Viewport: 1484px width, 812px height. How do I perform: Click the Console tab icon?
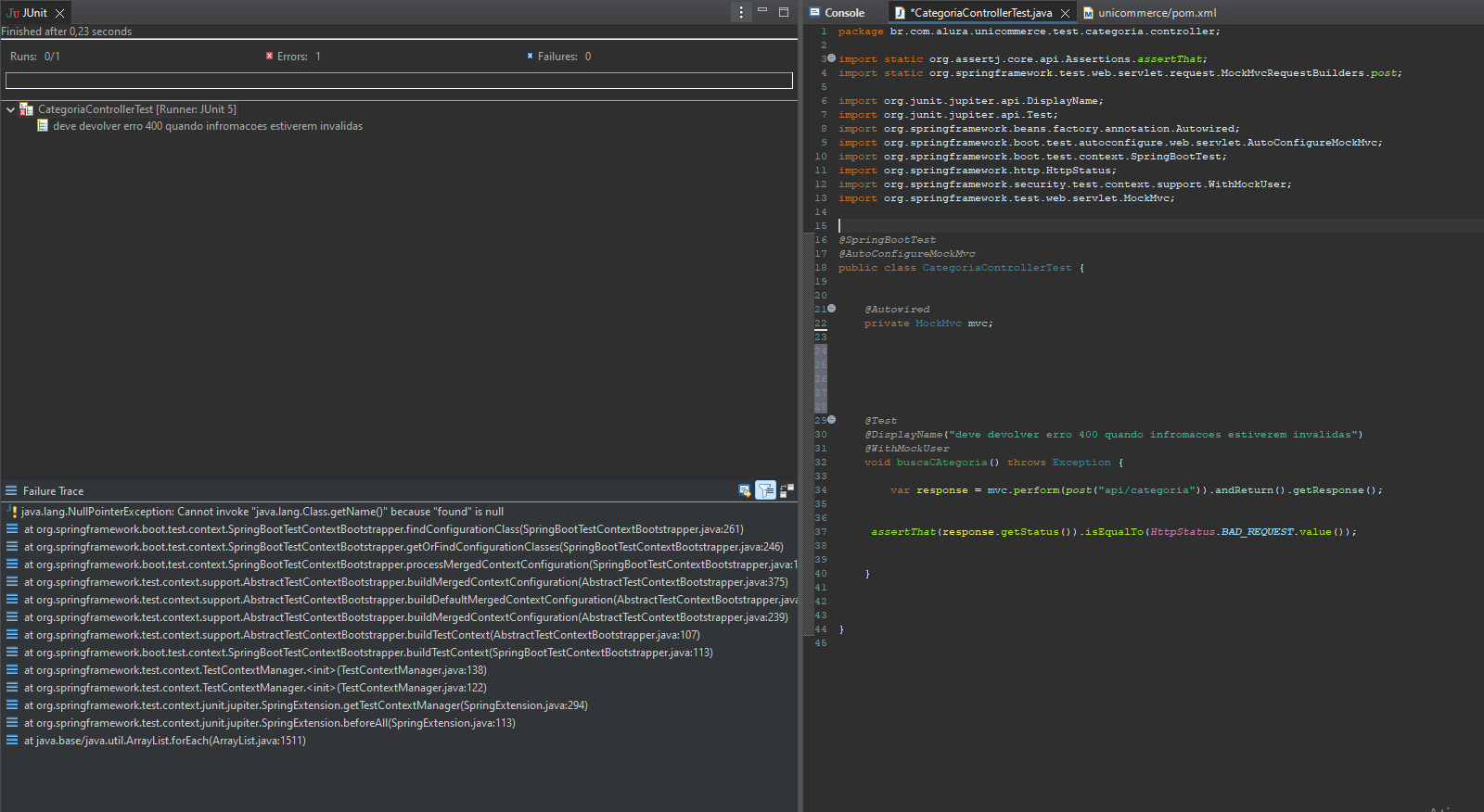point(815,13)
